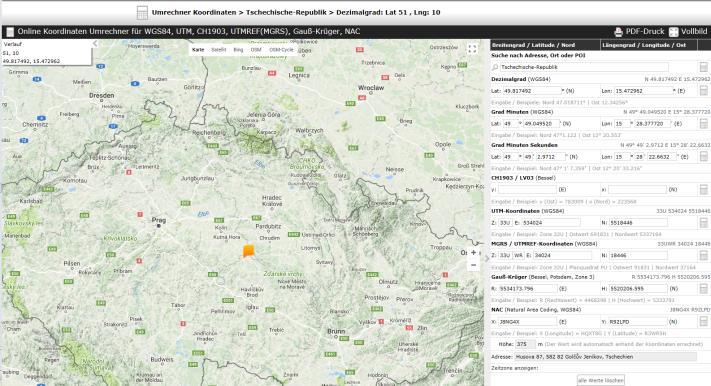711x386 pixels.
Task: Calculate from CH1903 / LV03 row
Action: click(703, 190)
